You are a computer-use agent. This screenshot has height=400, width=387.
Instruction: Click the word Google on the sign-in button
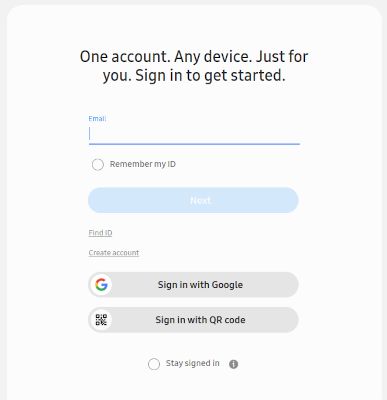tap(227, 285)
